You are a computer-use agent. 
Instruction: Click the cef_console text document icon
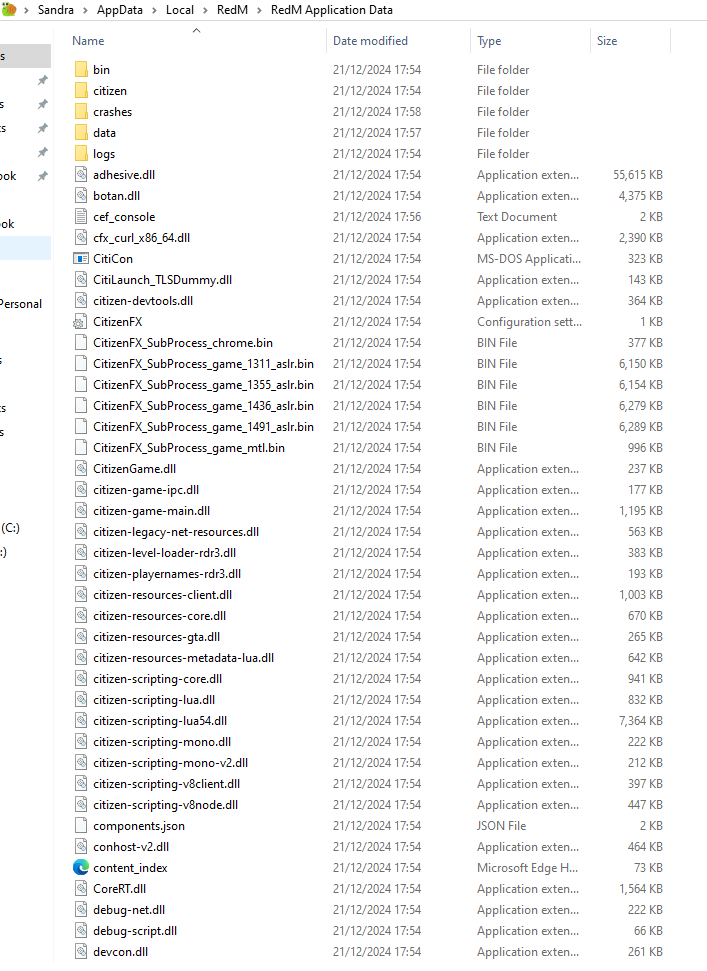tap(81, 217)
